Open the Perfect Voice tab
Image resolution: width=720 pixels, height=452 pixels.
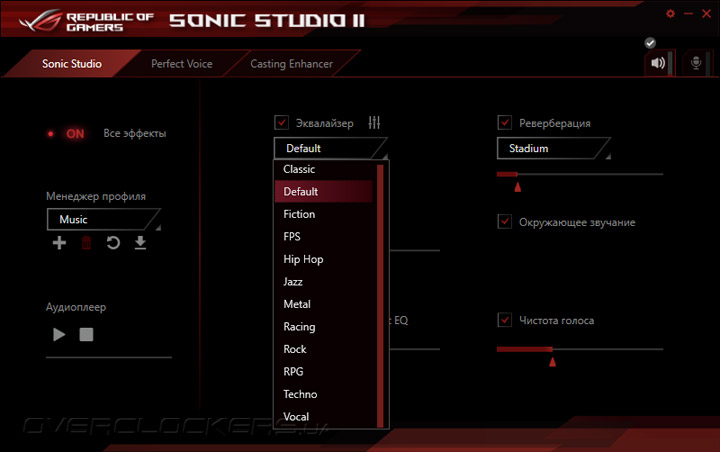coord(182,64)
